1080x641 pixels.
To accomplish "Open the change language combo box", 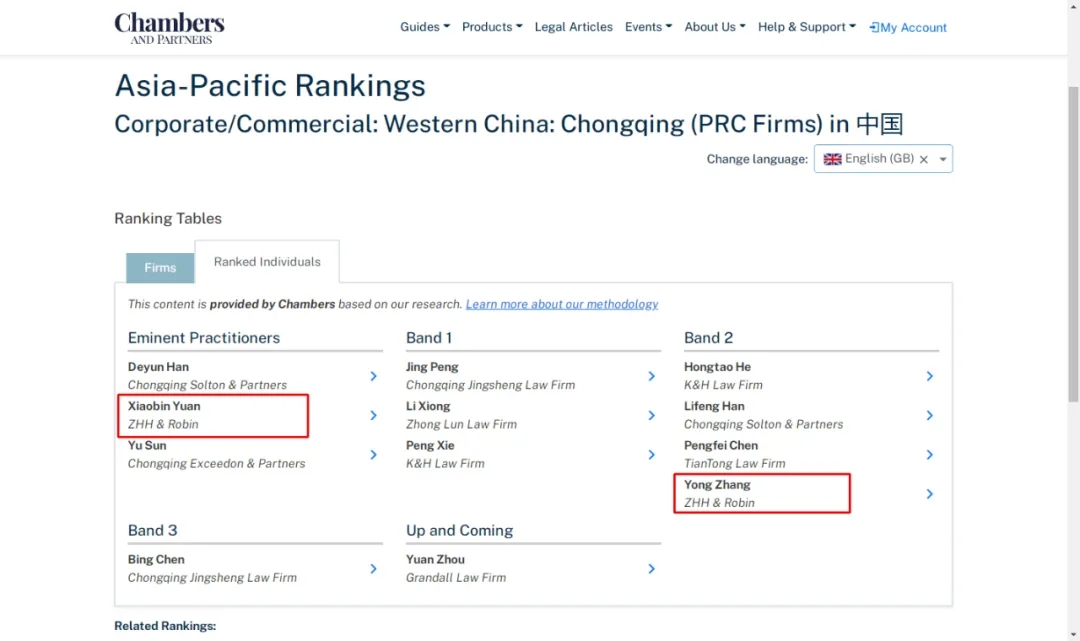I will click(x=943, y=159).
